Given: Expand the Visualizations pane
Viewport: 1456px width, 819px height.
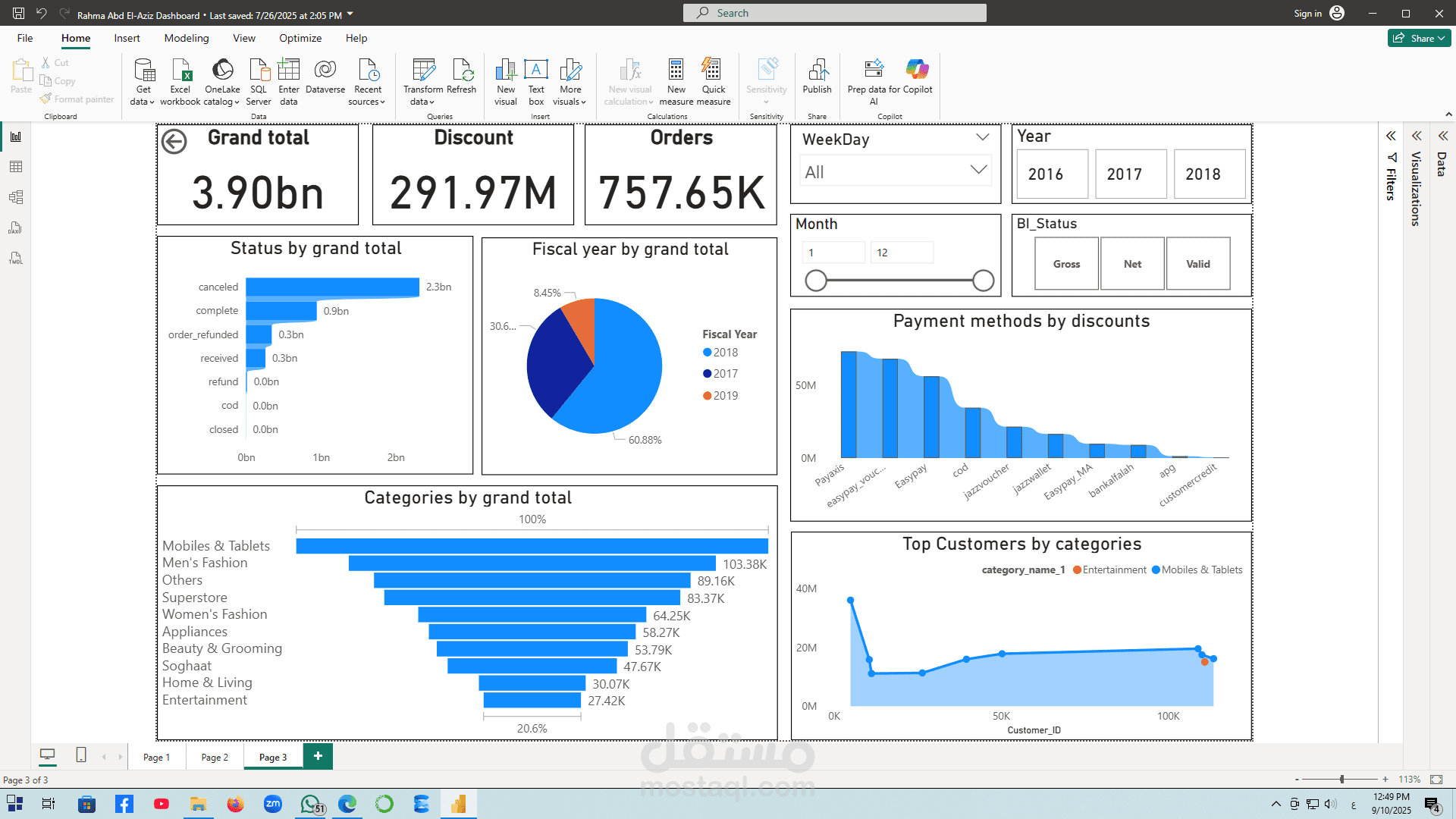Looking at the screenshot, I should tap(1417, 136).
